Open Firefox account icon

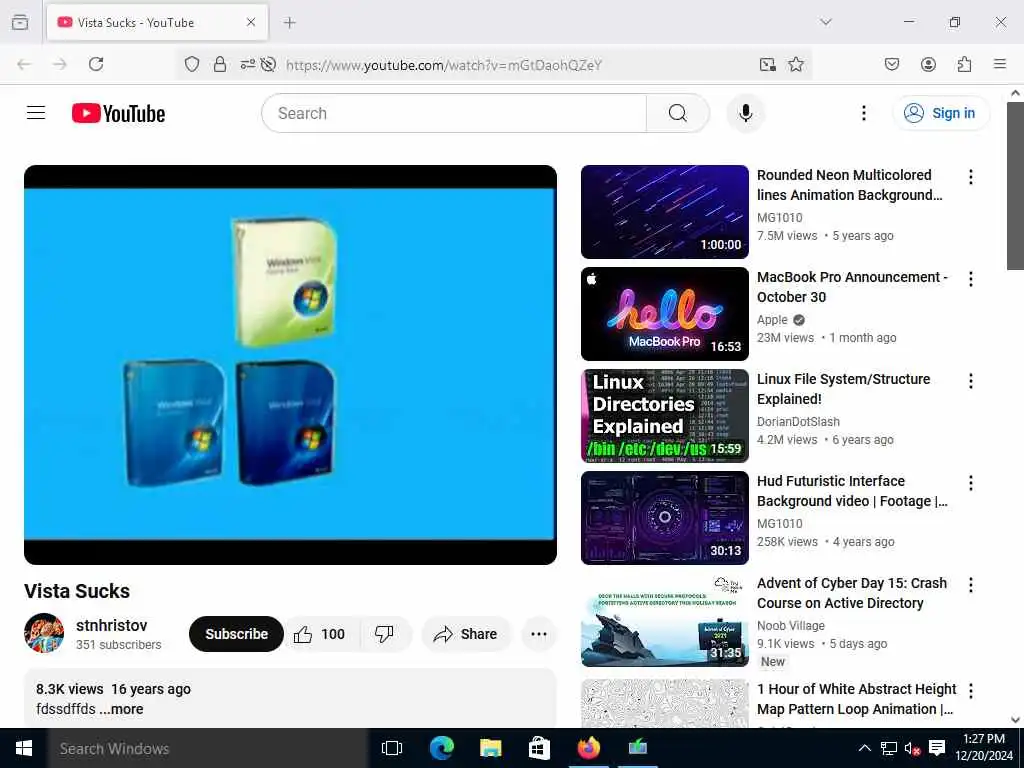coord(928,64)
